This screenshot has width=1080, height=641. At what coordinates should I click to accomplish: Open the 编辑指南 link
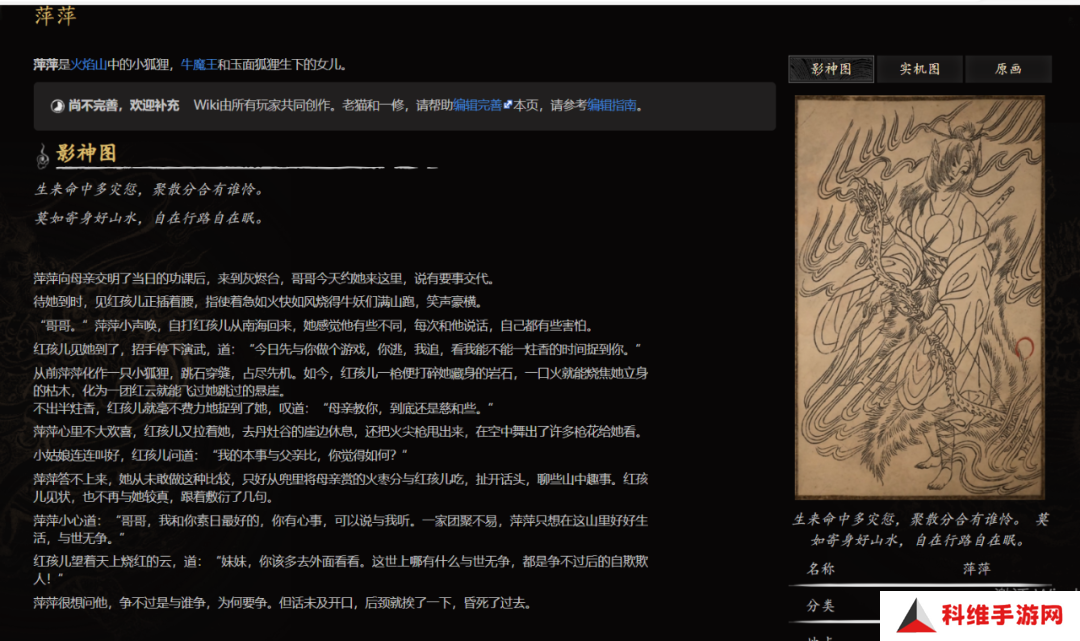tap(612, 105)
